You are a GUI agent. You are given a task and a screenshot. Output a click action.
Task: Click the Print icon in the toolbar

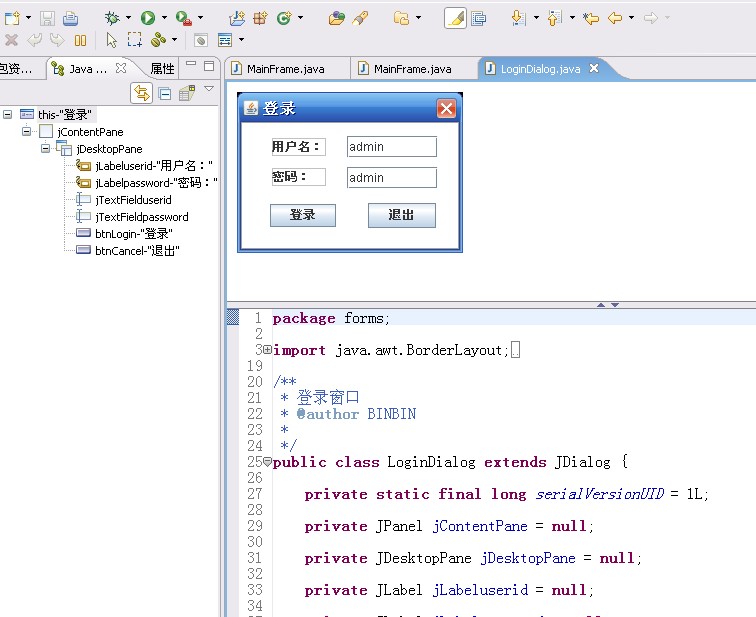[x=71, y=18]
